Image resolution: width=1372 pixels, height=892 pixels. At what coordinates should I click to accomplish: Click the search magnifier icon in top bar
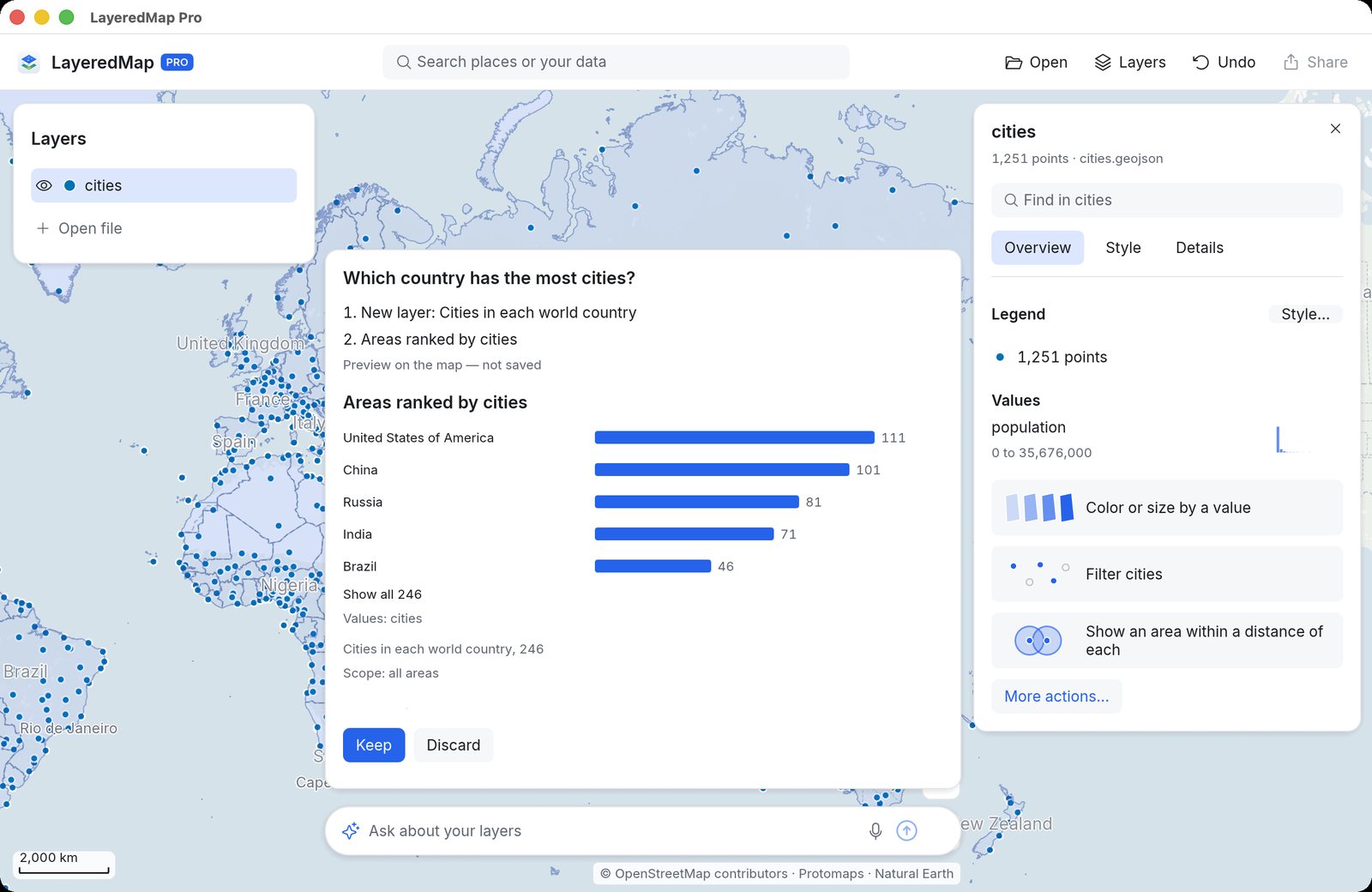403,62
